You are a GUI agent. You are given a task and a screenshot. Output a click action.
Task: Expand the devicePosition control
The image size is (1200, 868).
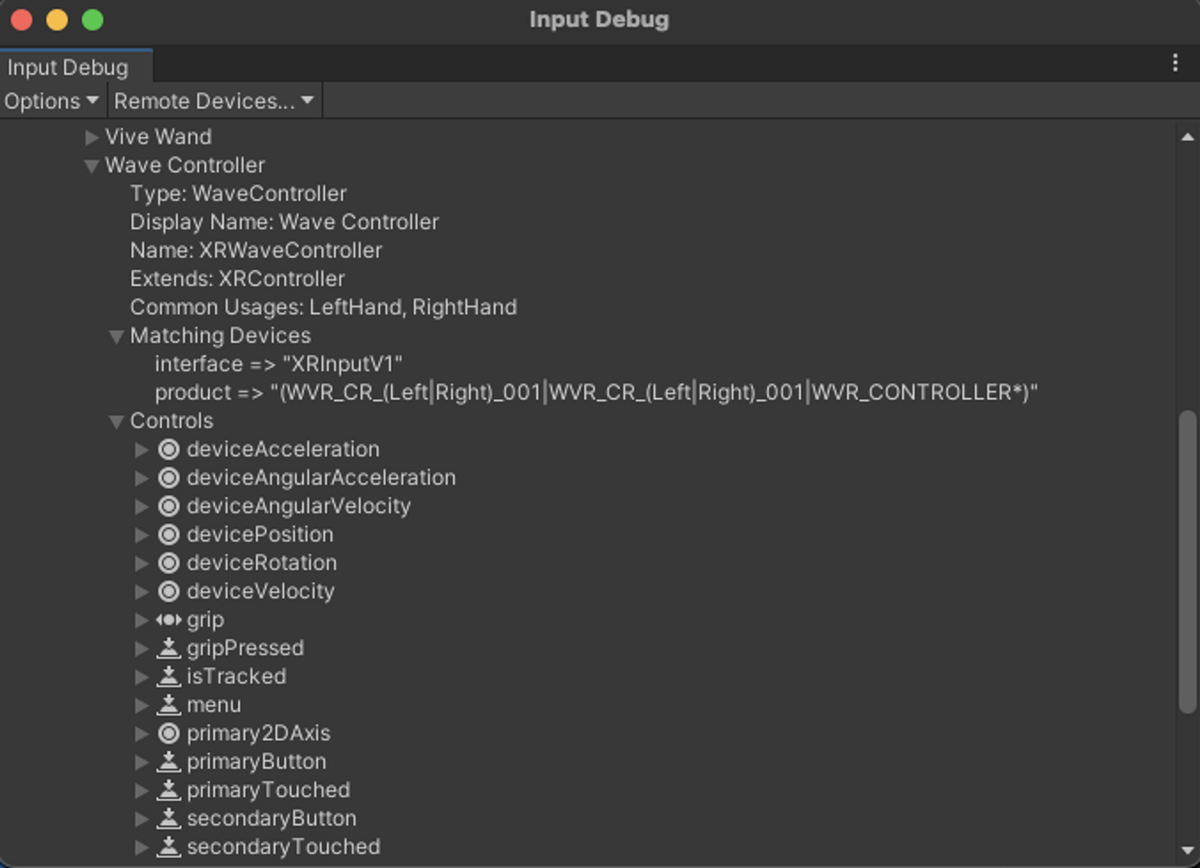click(x=142, y=535)
